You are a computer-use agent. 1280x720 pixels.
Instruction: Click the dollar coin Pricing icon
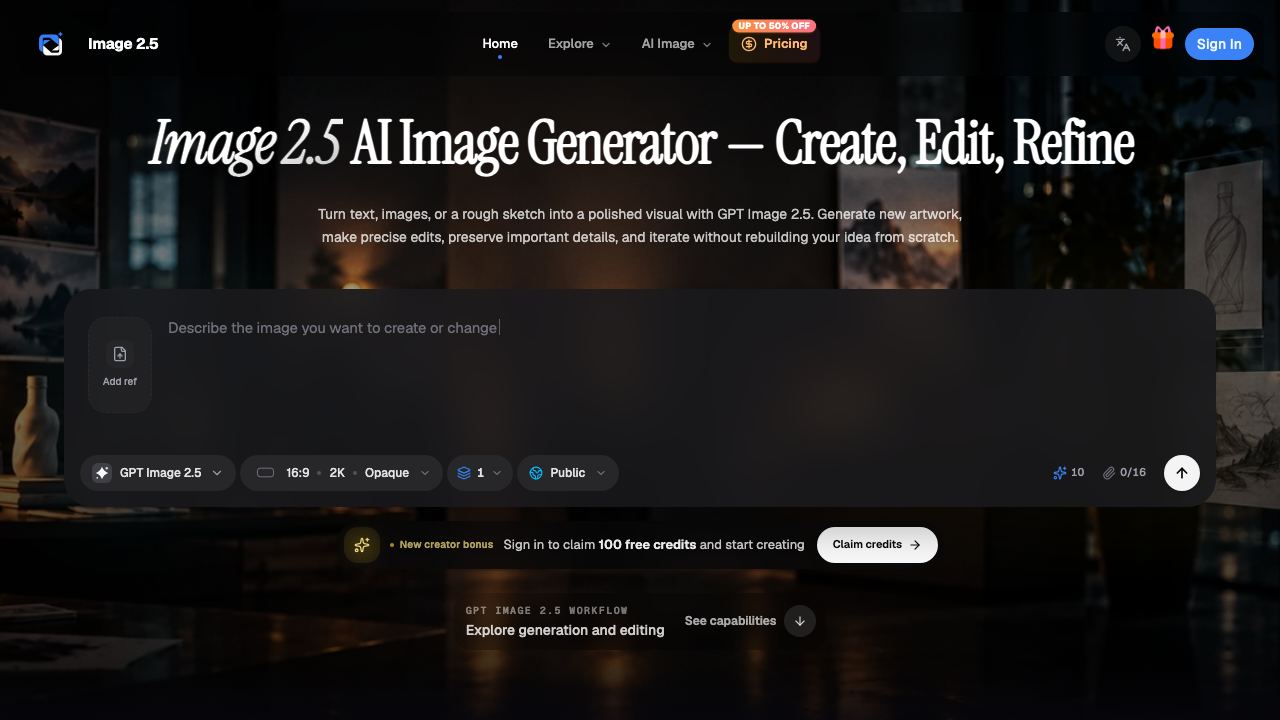point(749,44)
